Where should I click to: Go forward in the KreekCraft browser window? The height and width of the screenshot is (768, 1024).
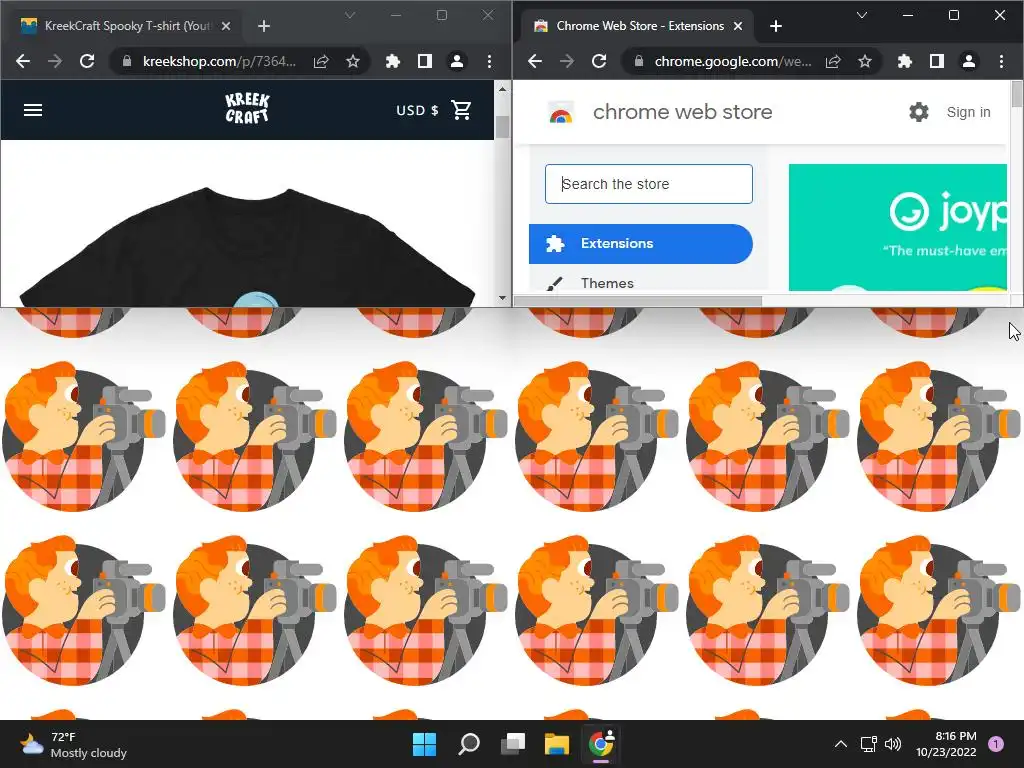pos(55,61)
